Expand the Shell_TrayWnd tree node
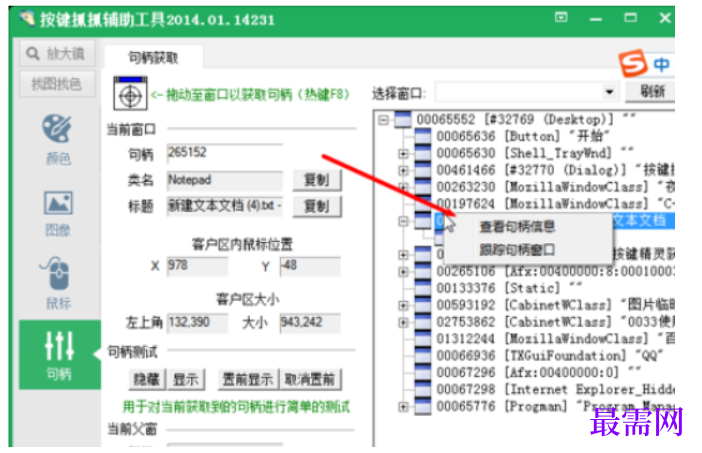This screenshot has height=453, width=702. click(403, 154)
